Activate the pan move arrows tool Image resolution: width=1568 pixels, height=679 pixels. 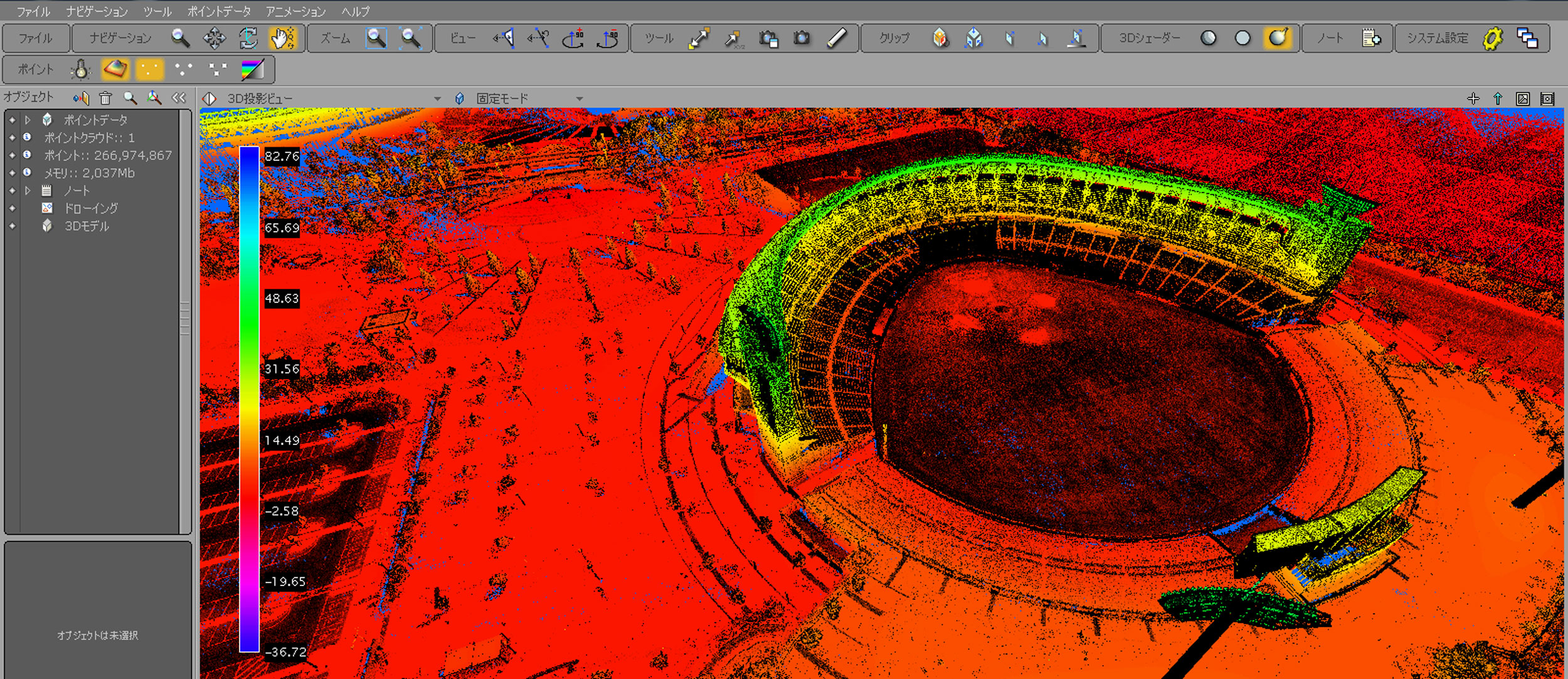[x=215, y=38]
